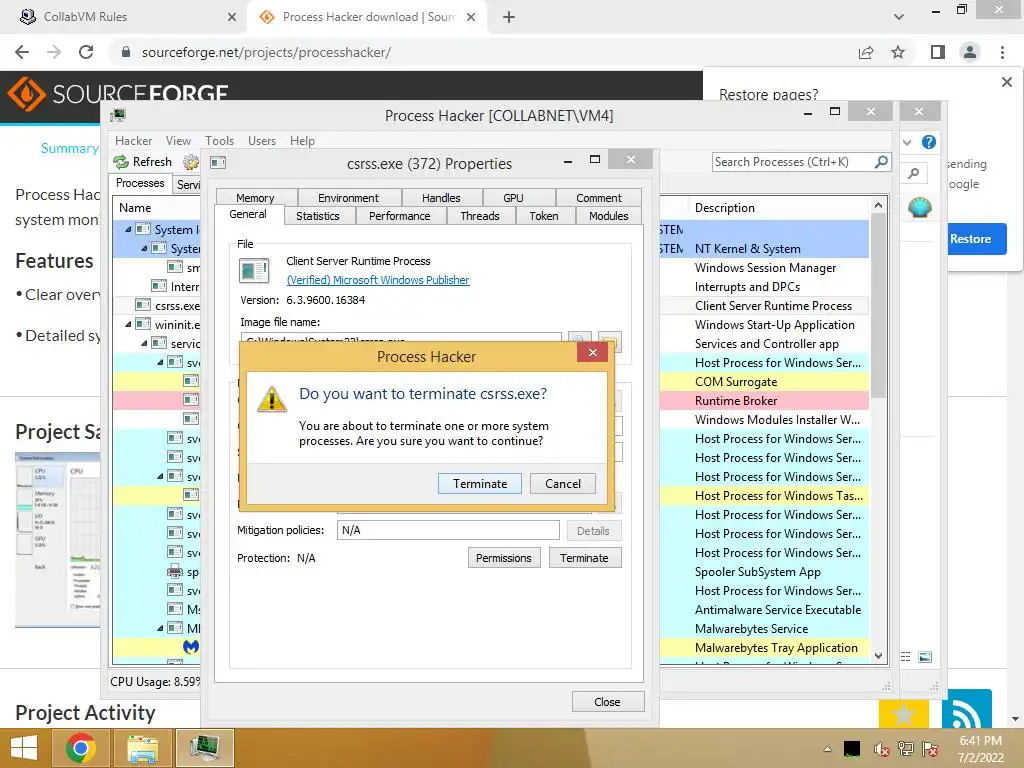Collapse the System Idle Process tree node
The height and width of the screenshot is (768, 1024).
(128, 229)
